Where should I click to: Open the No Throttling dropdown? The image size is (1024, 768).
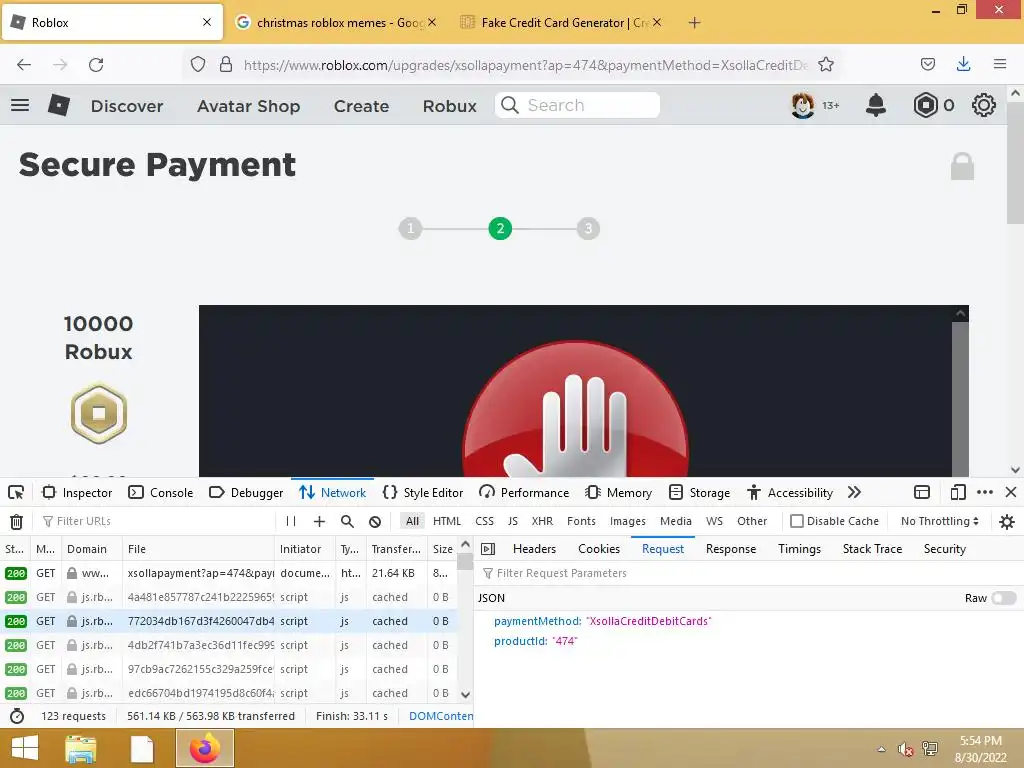939,521
